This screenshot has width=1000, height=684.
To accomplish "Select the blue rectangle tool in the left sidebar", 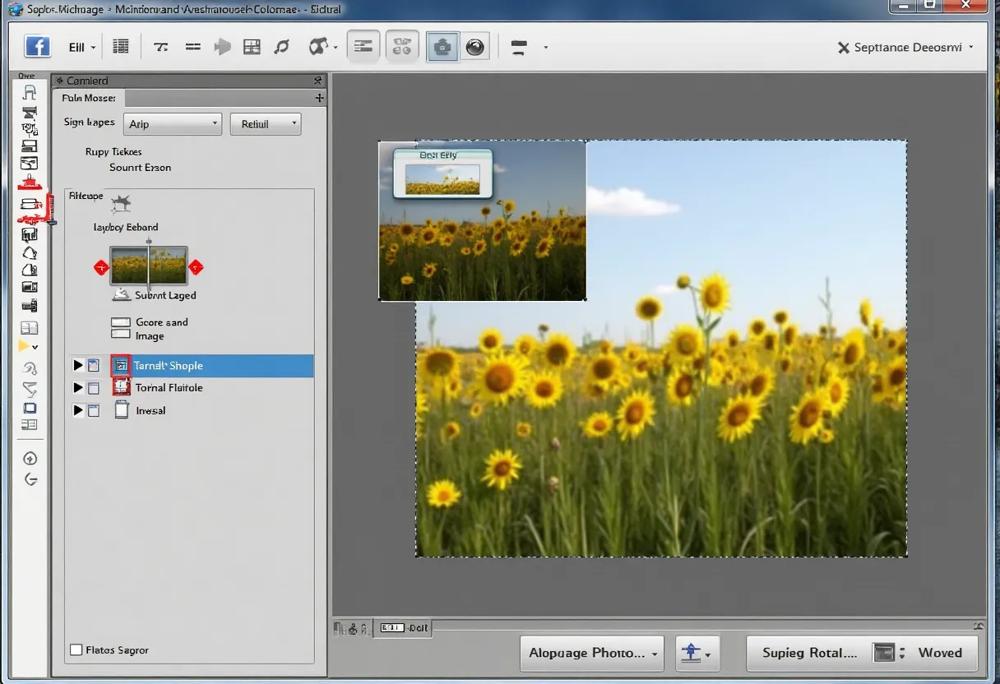I will click(x=29, y=408).
